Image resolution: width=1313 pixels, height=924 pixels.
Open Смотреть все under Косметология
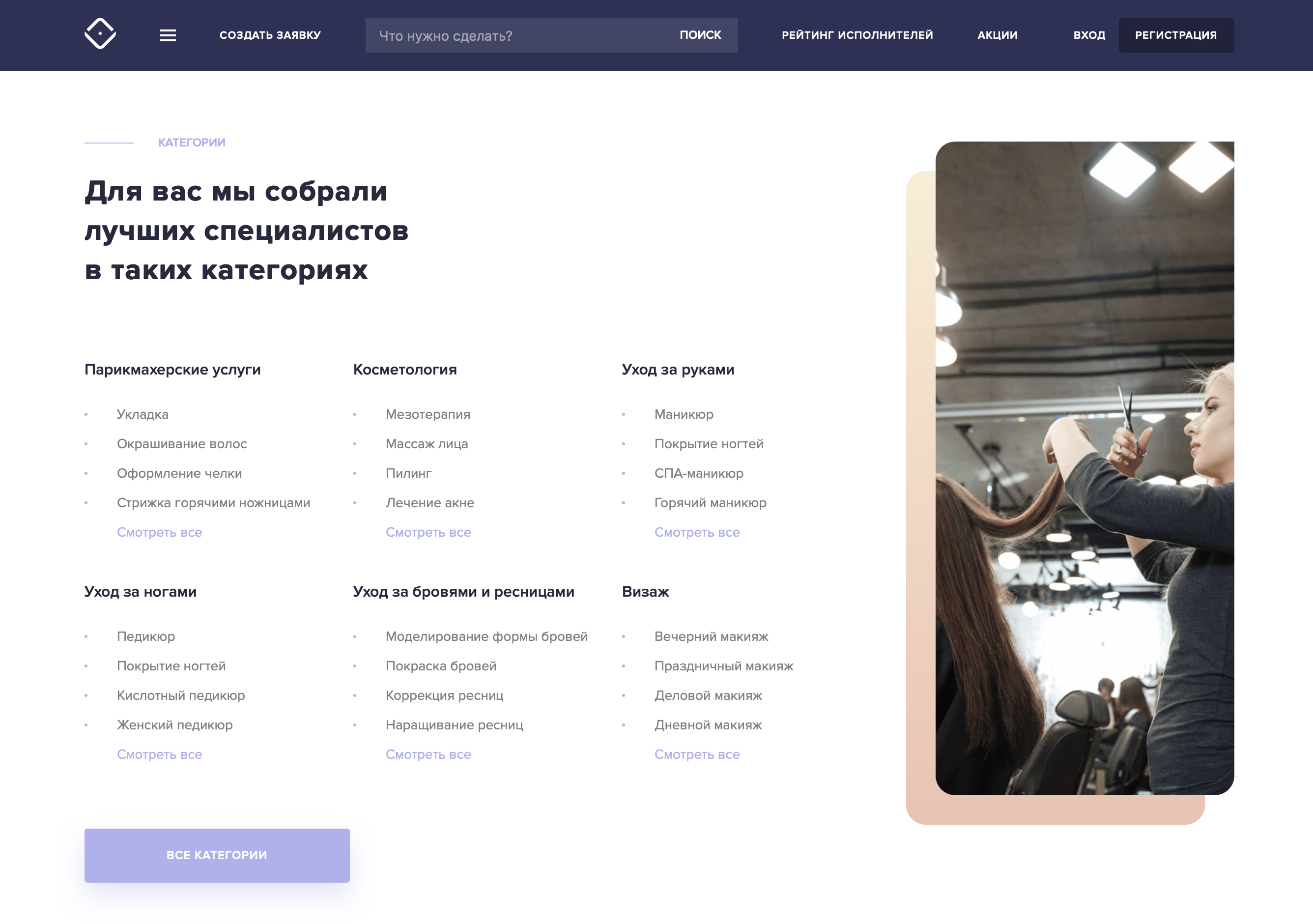[428, 532]
